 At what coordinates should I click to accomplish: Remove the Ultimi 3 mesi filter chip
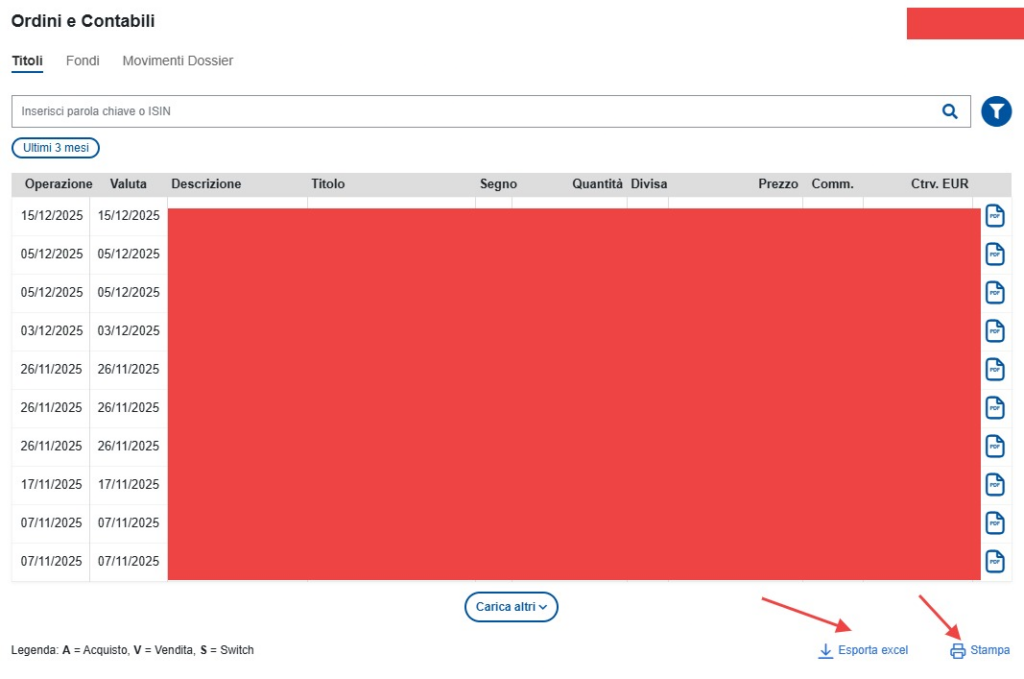click(56, 148)
